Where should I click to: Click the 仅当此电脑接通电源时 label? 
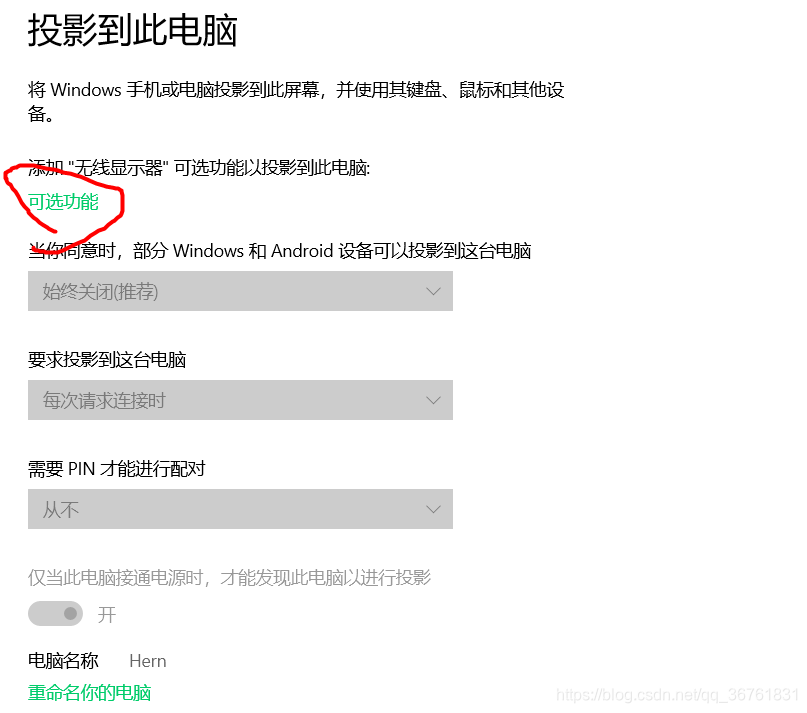(230, 578)
